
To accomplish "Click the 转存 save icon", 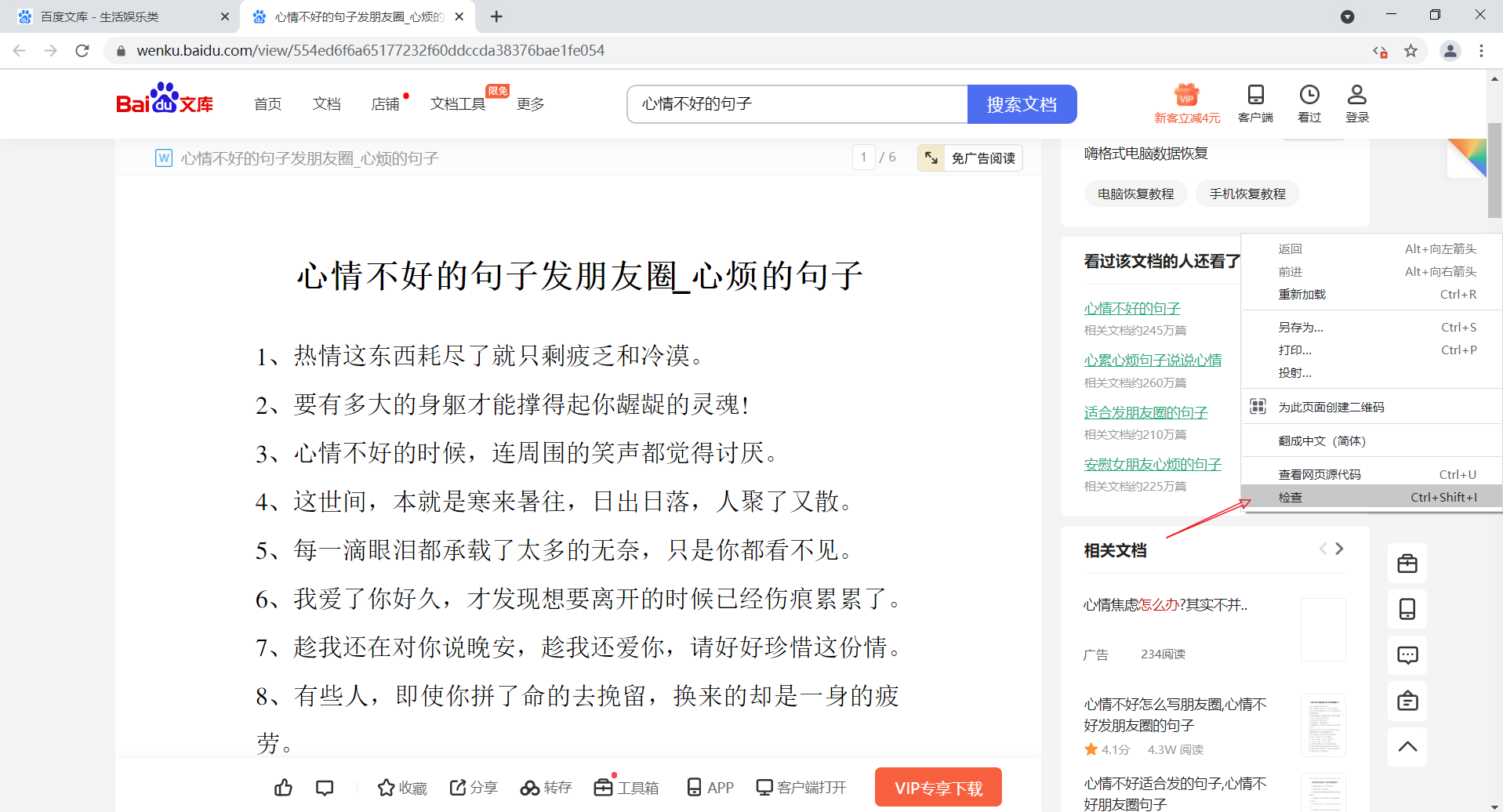I will [x=546, y=787].
